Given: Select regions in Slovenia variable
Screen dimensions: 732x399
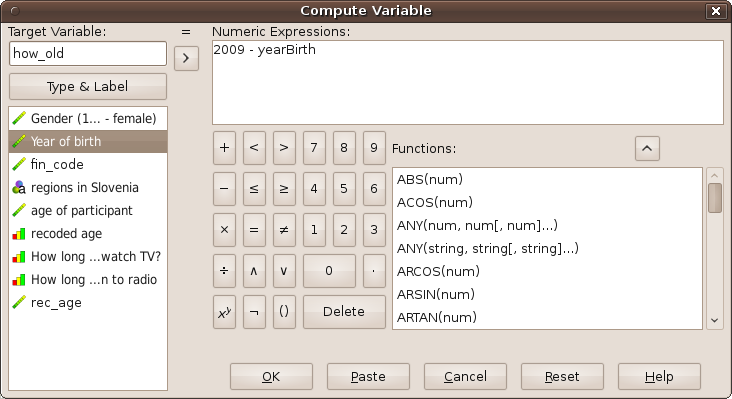Looking at the screenshot, I should (x=88, y=188).
